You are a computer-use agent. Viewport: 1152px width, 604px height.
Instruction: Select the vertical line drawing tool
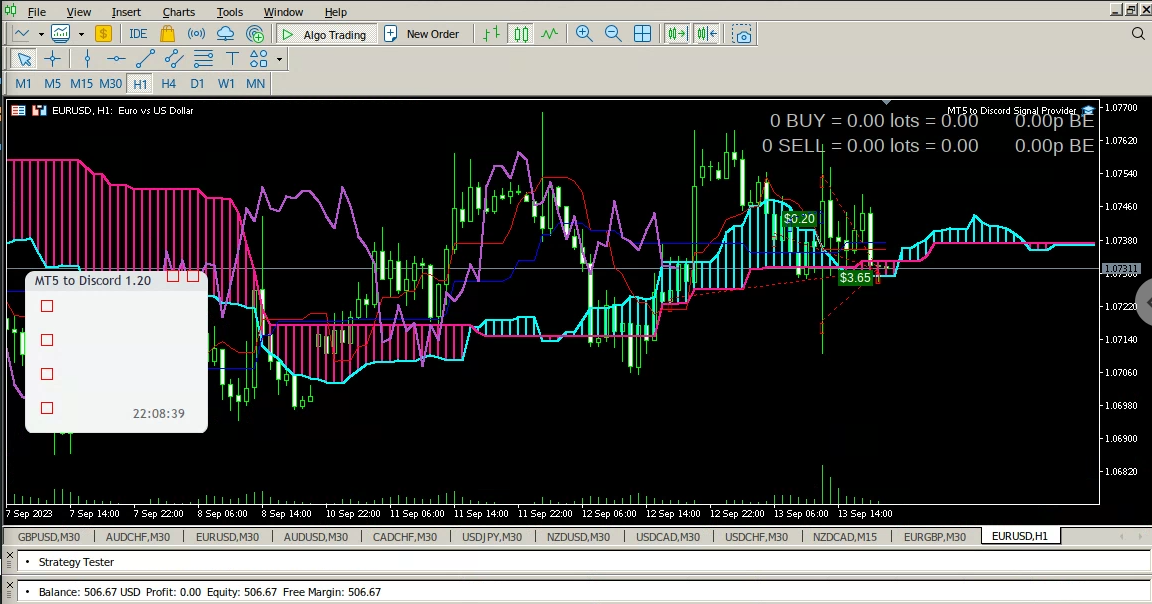[x=87, y=59]
